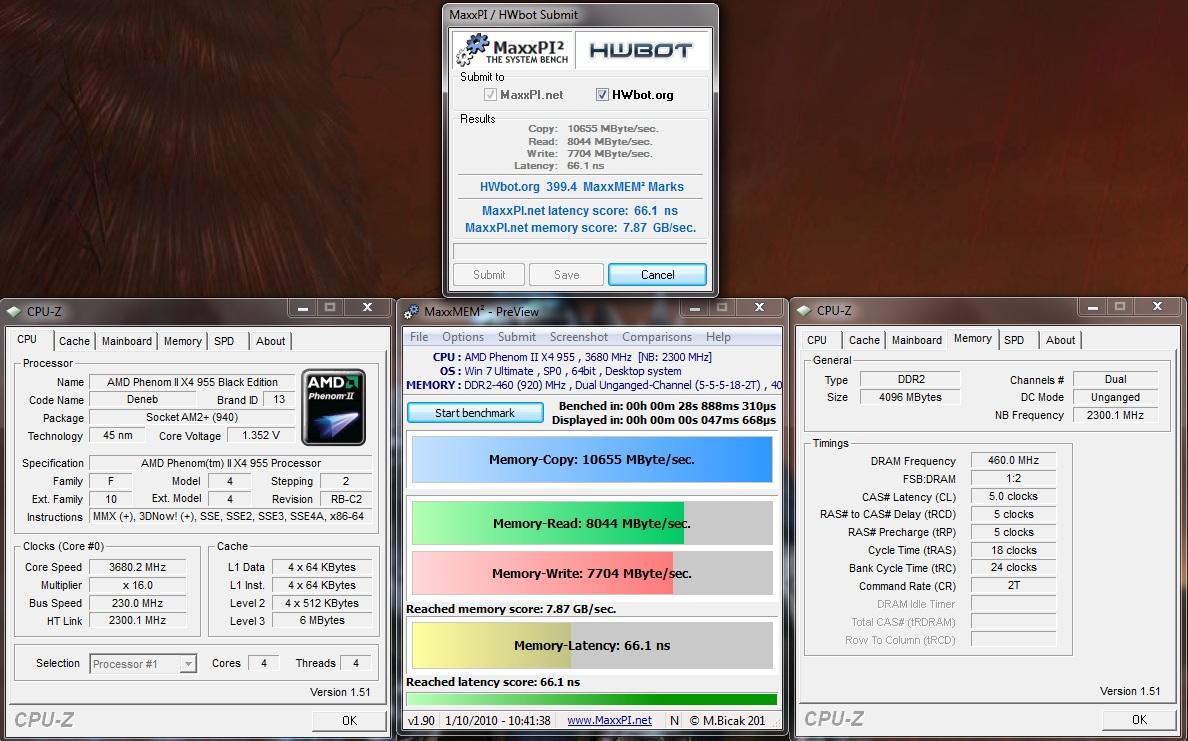Open the Processor #1 selection dropdown
Image resolution: width=1188 pixels, height=741 pixels.
143,664
